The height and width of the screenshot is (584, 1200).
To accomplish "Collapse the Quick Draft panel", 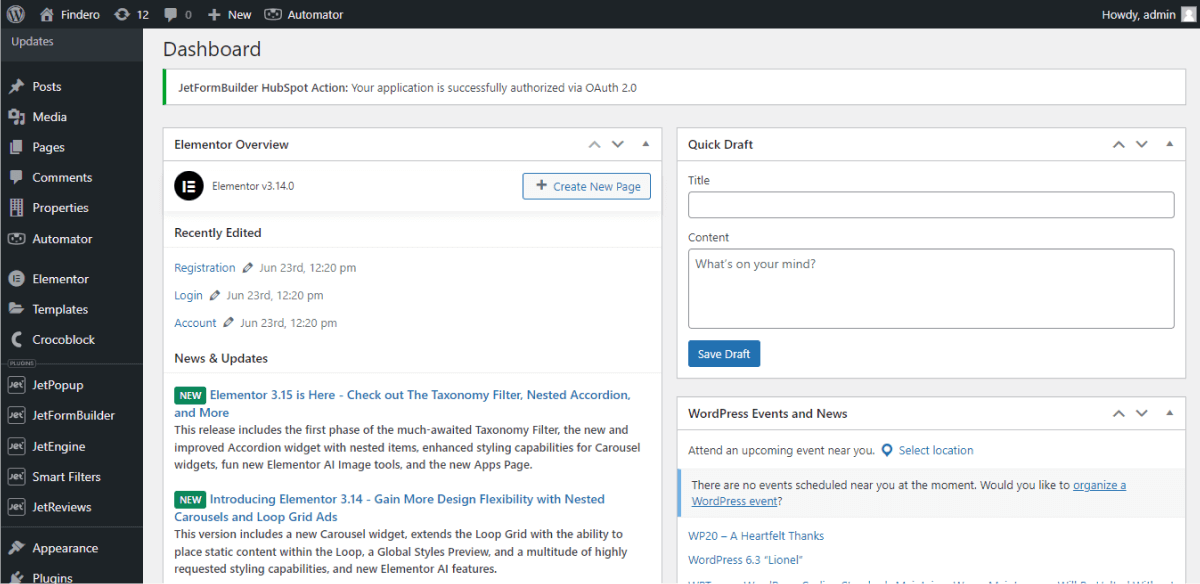I will 1169,144.
